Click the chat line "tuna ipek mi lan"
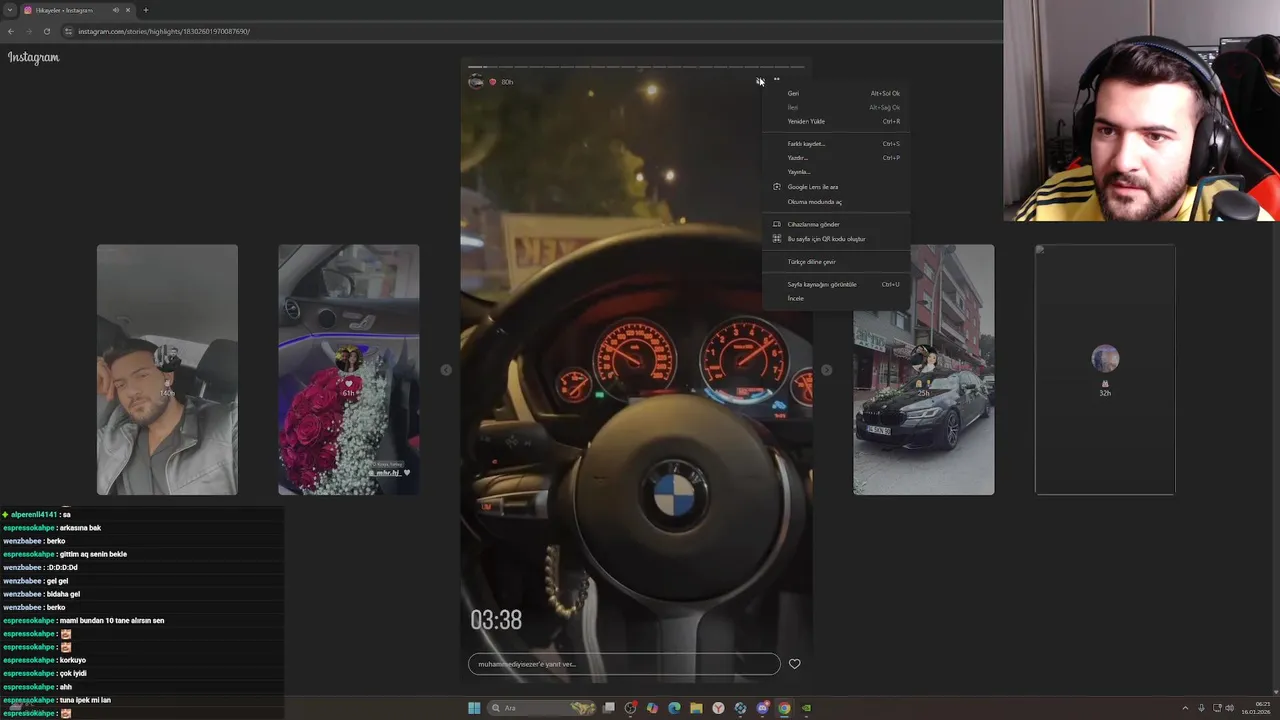The image size is (1280, 720). (85, 700)
